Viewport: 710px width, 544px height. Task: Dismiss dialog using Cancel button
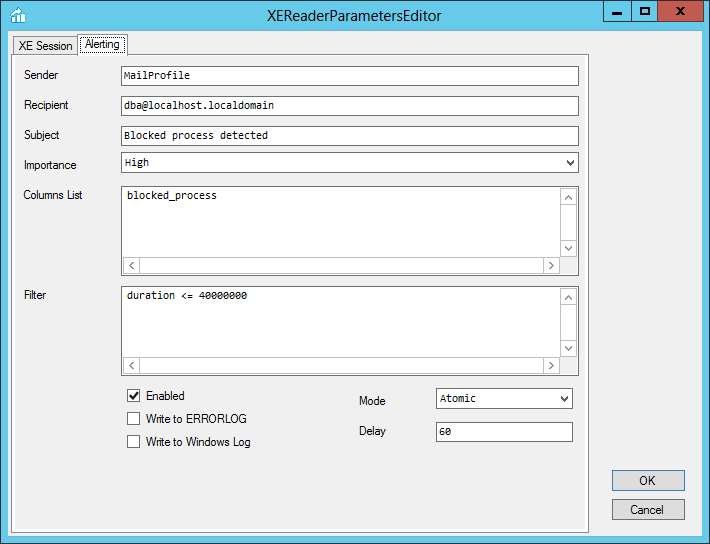click(x=648, y=510)
